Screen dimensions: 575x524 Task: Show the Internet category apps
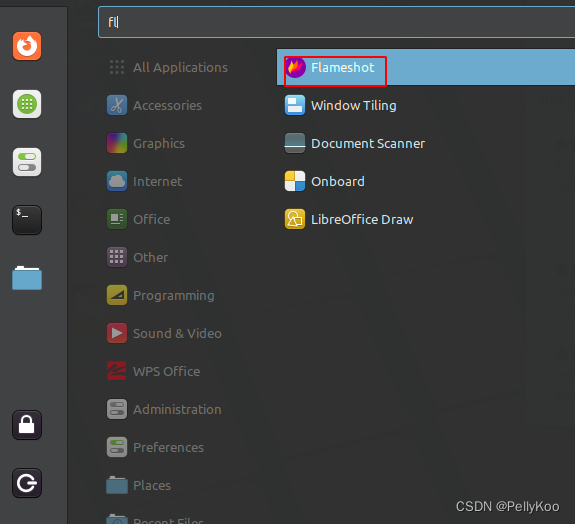click(x=158, y=182)
